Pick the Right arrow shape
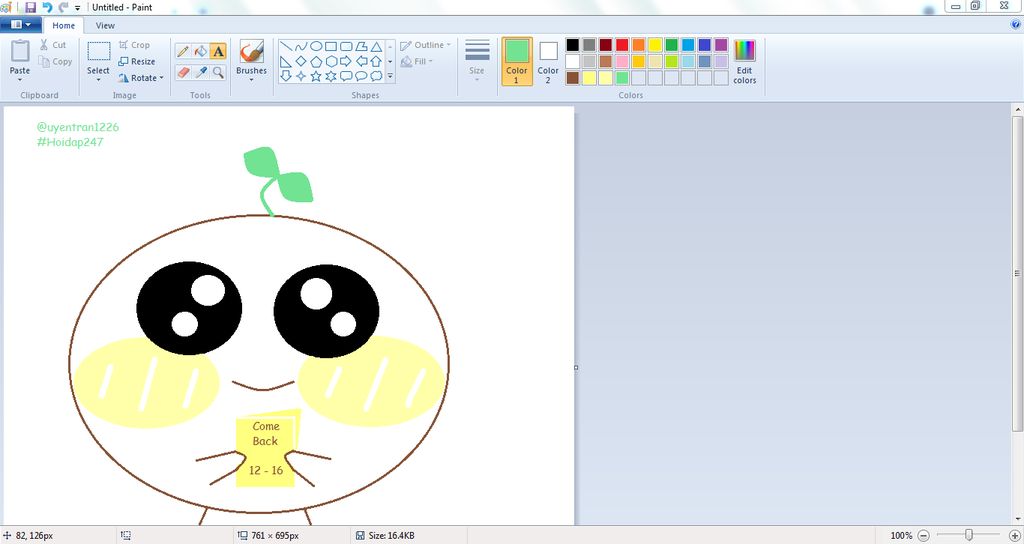The image size is (1024, 544). 346,61
